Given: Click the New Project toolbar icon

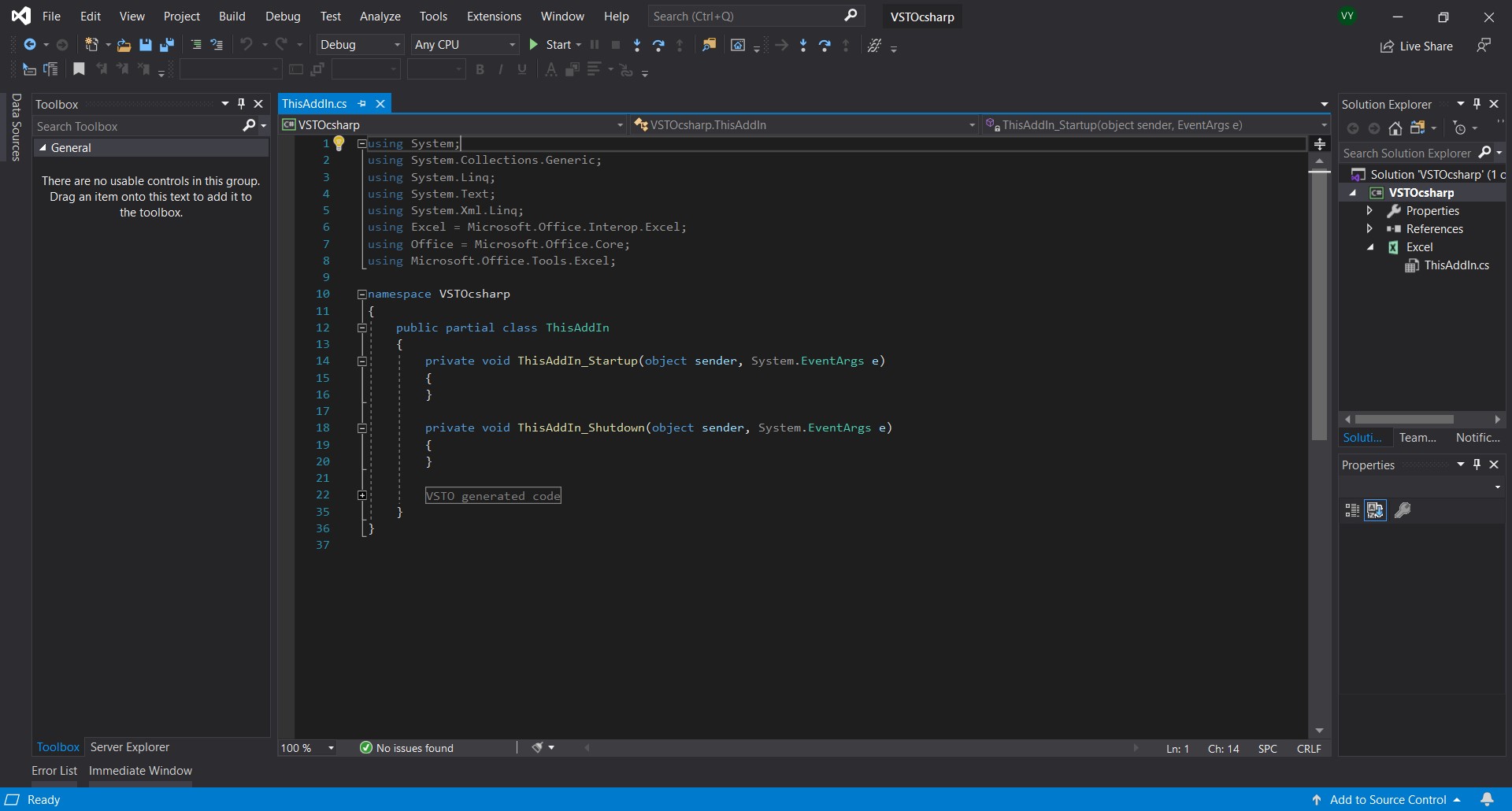Looking at the screenshot, I should click(91, 45).
